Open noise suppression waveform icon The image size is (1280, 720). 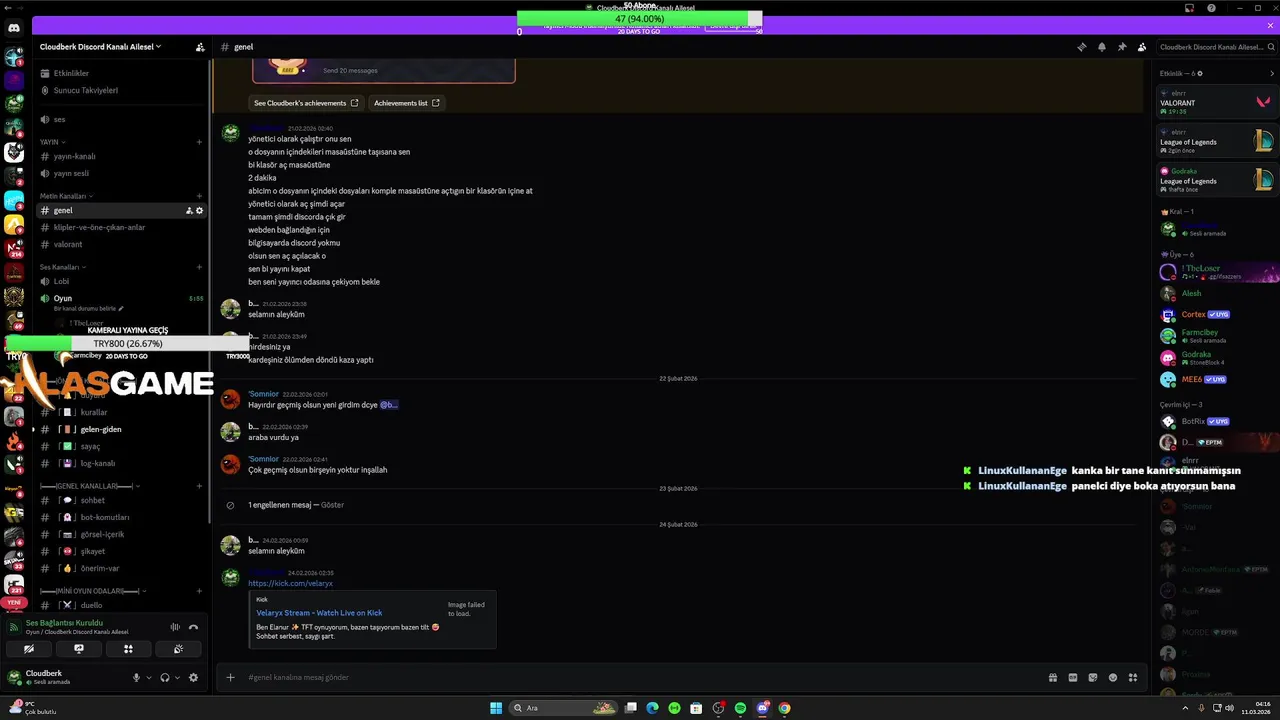click(x=175, y=627)
